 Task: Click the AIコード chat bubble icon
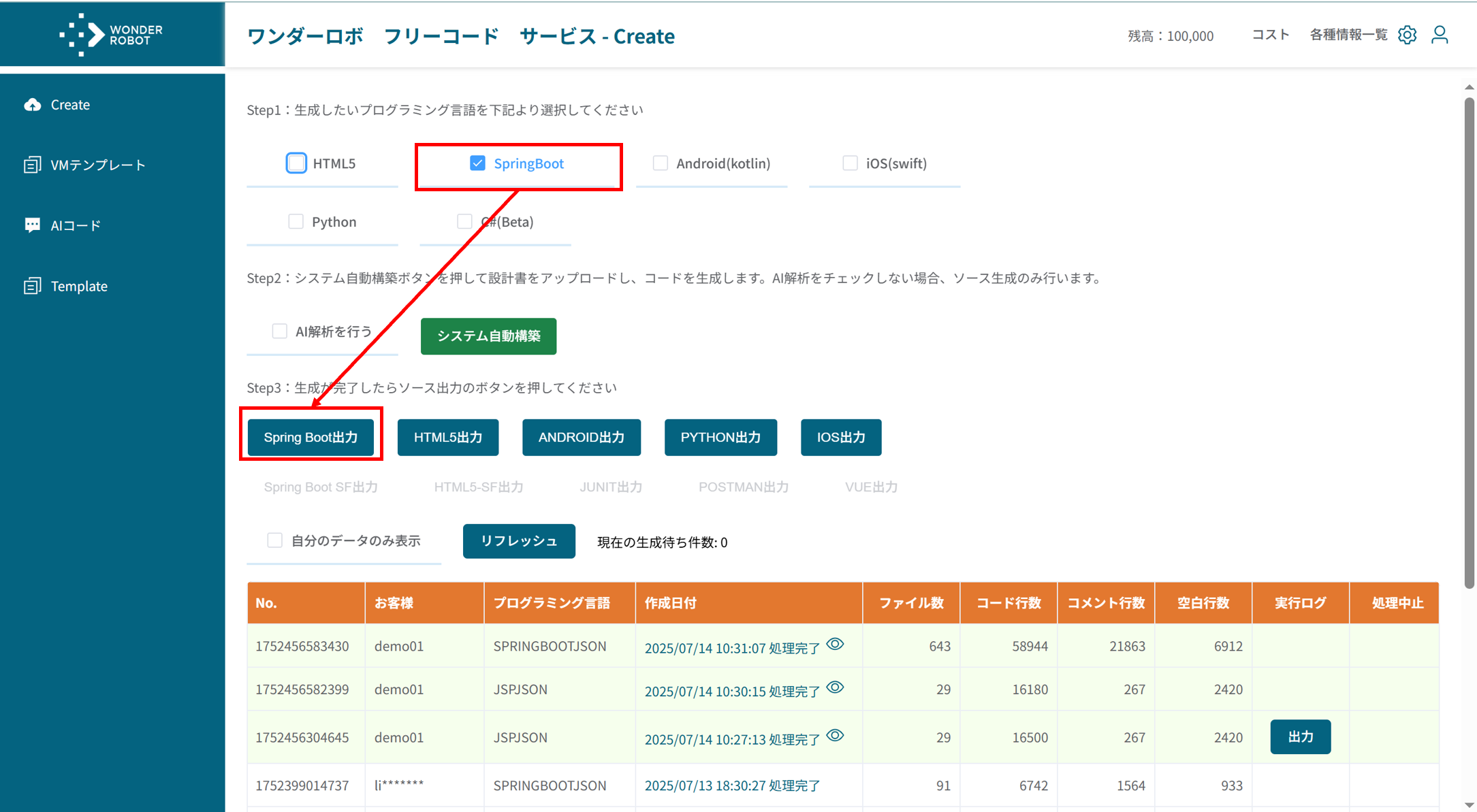(x=32, y=225)
